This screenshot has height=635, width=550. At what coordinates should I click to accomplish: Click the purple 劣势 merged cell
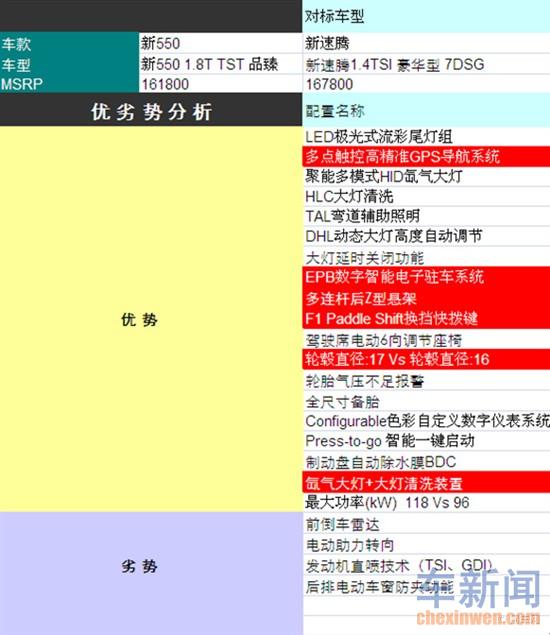pos(151,573)
